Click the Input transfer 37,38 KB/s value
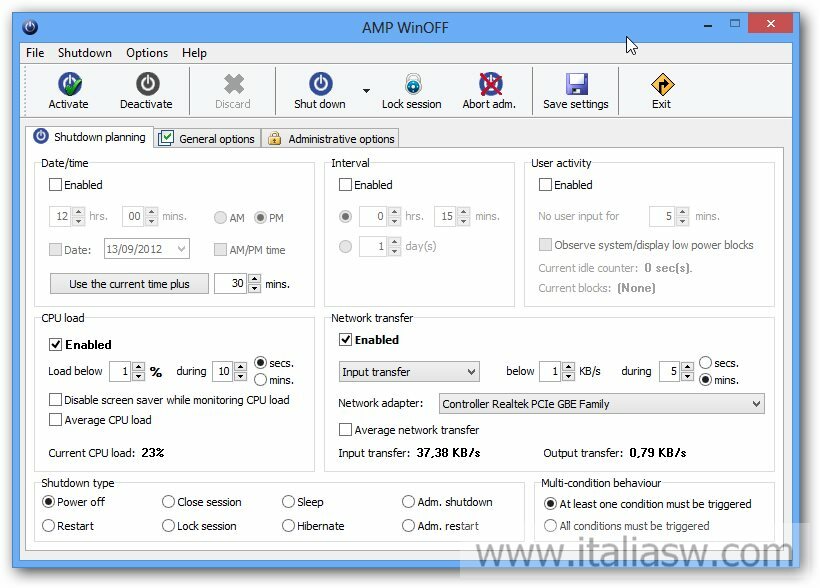The width and height of the screenshot is (820, 588). click(448, 453)
